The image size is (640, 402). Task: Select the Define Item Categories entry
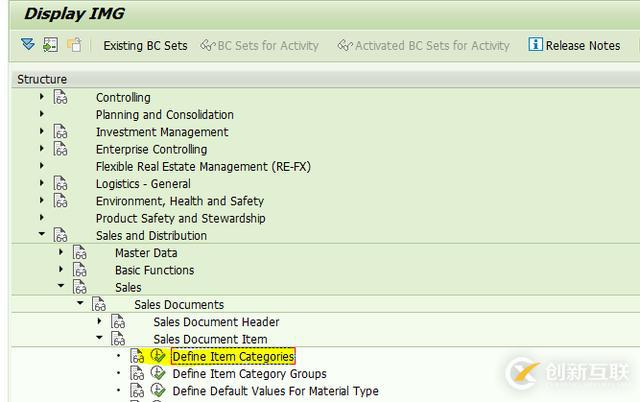[x=233, y=357]
